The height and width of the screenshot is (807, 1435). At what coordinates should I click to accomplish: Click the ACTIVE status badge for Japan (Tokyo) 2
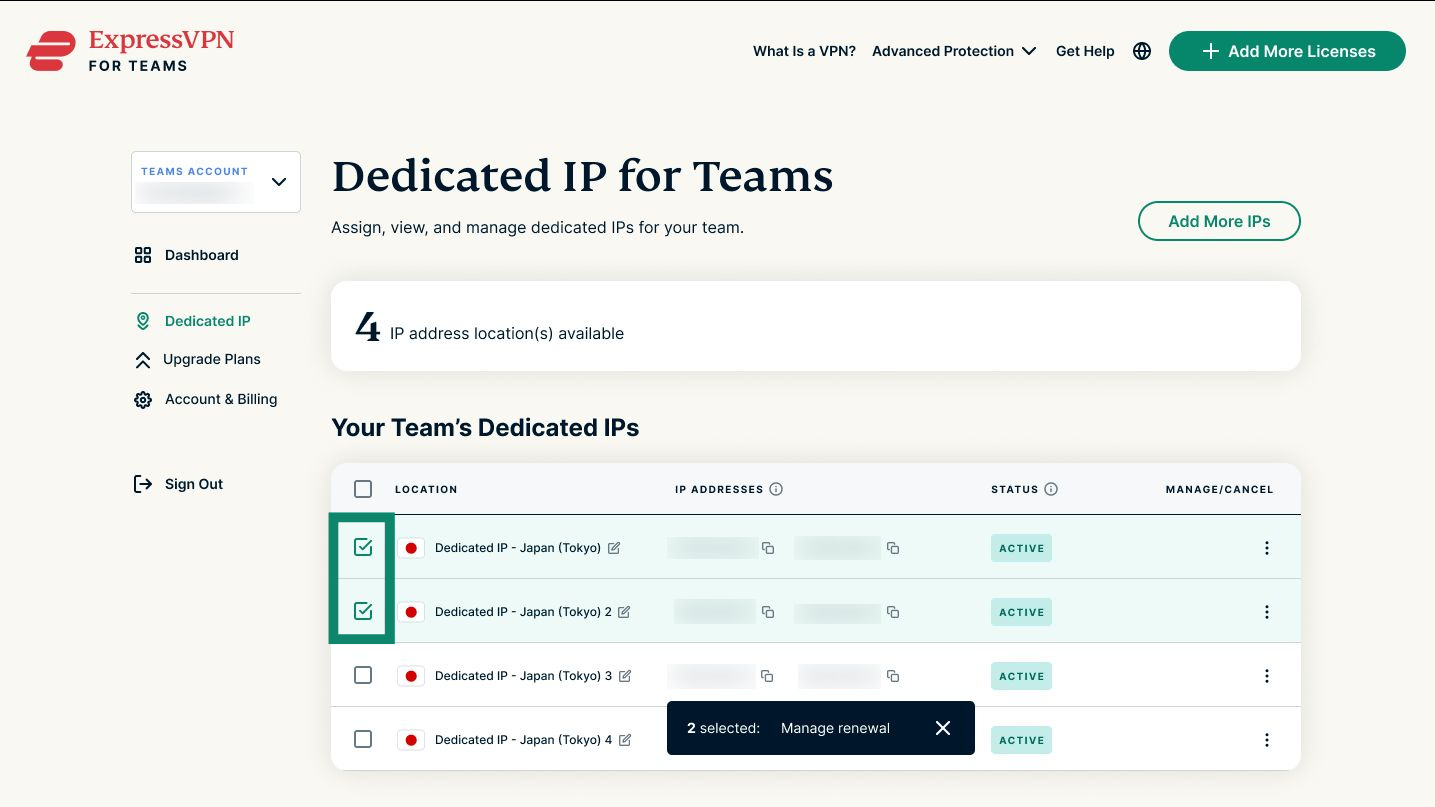pyautogui.click(x=1021, y=612)
